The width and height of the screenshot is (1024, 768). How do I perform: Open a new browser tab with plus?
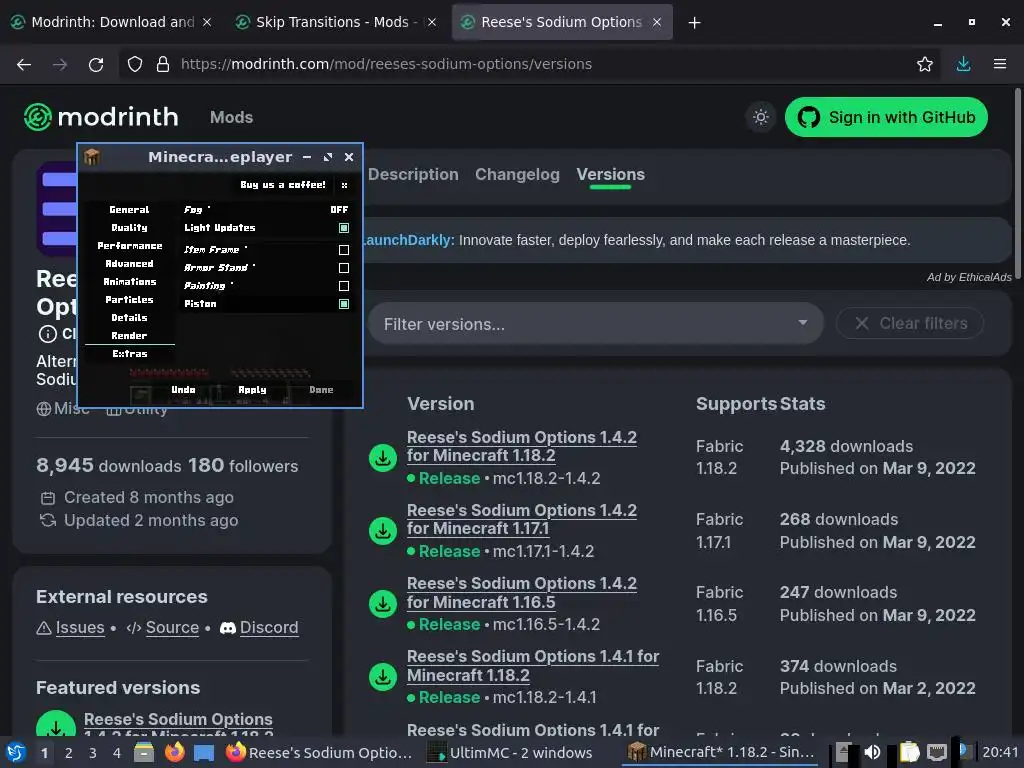694,23
